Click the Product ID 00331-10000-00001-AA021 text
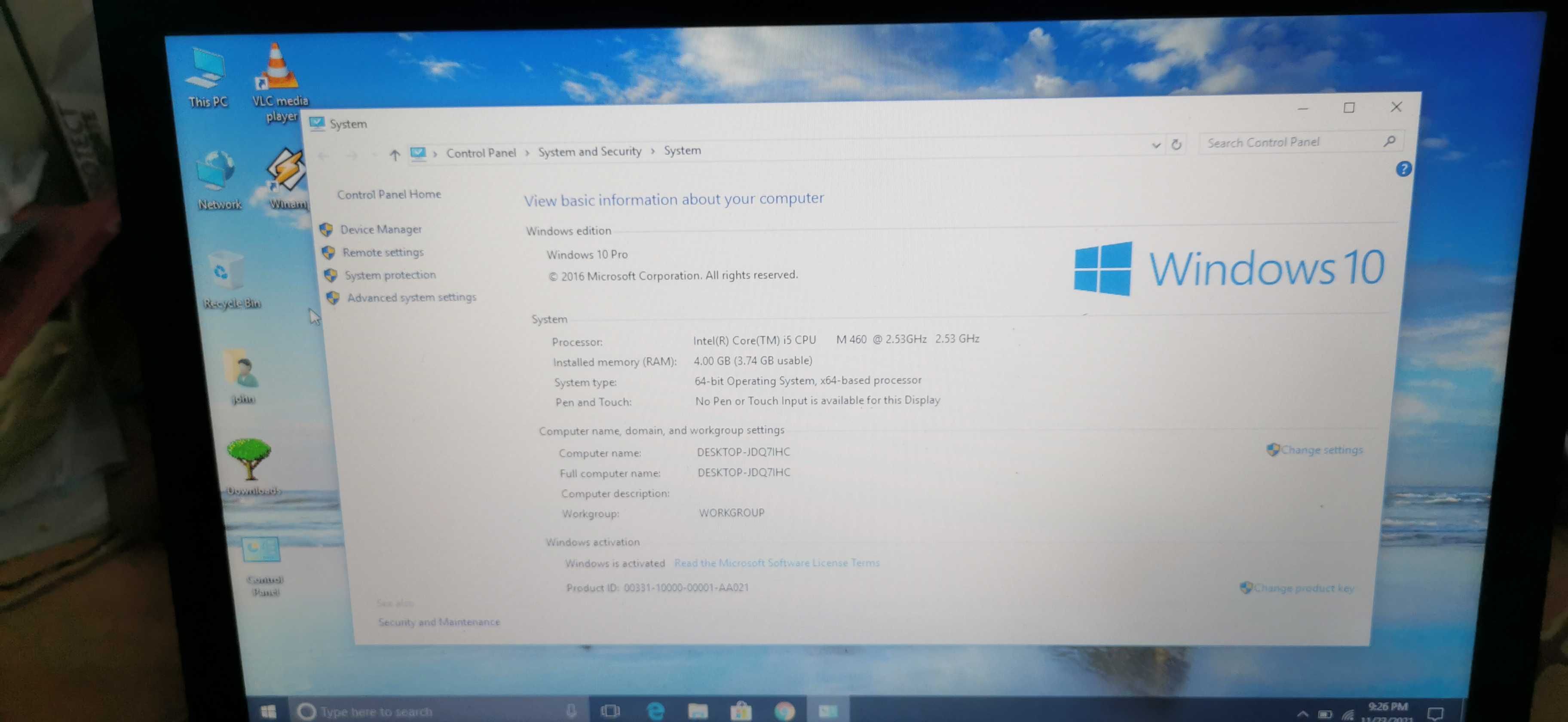The width and height of the screenshot is (1568, 722). coord(657,588)
